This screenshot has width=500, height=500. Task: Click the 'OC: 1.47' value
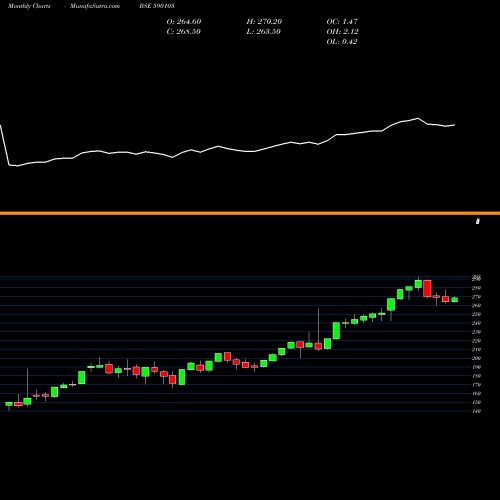coord(342,22)
